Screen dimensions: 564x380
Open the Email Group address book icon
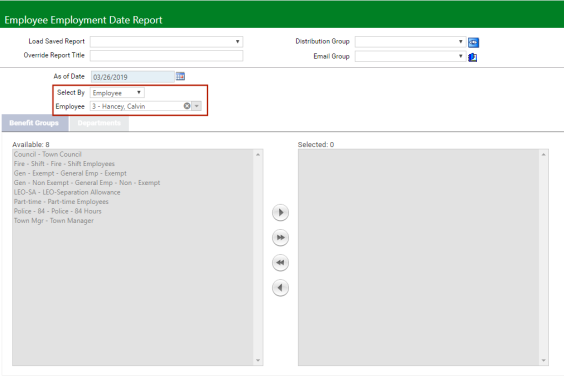(x=473, y=57)
